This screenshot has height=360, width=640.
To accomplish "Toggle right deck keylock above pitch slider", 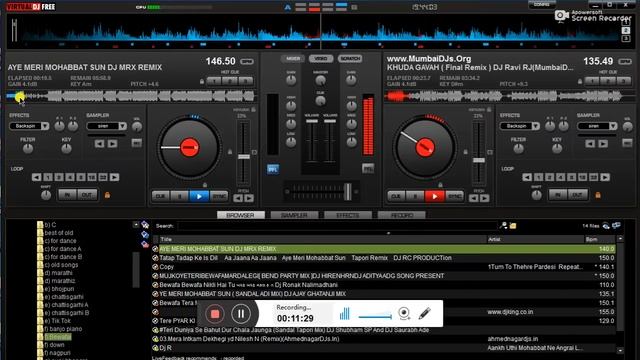I will point(489,109).
